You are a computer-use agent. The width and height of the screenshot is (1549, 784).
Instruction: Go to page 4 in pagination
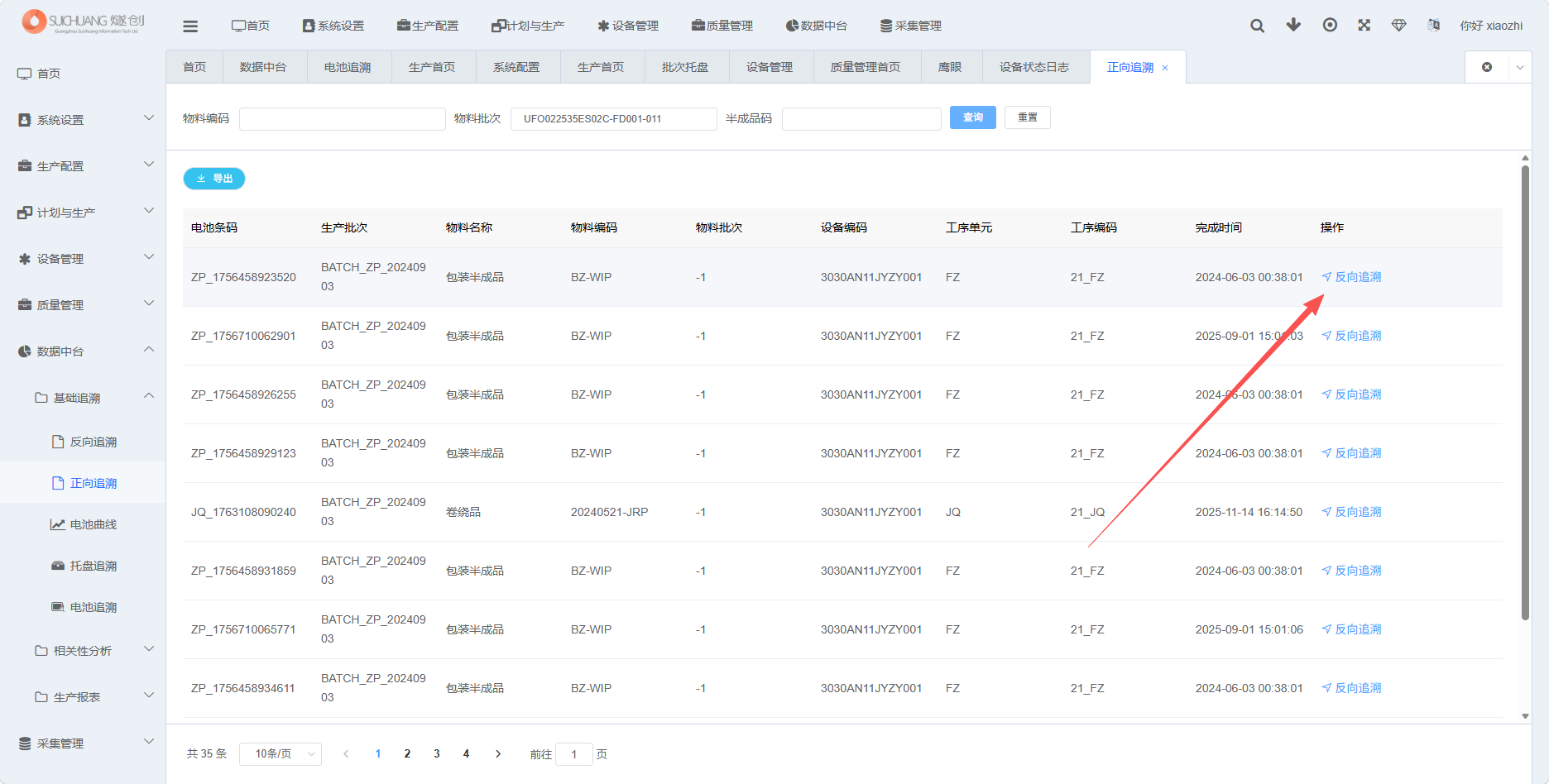point(466,754)
